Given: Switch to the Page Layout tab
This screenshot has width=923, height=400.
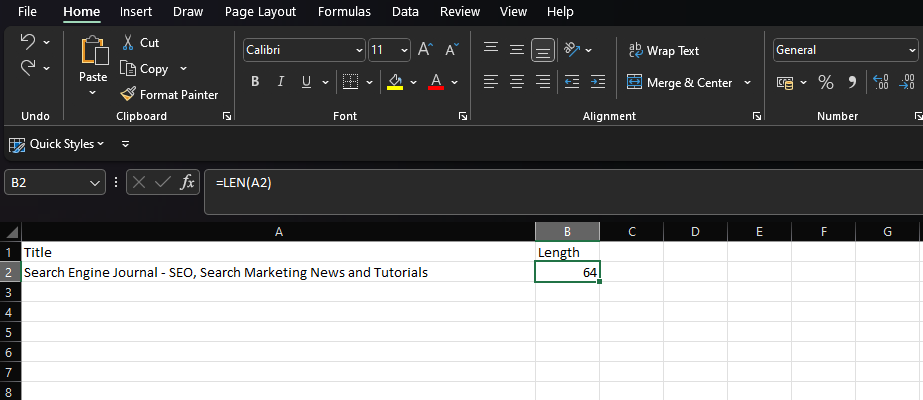Looking at the screenshot, I should point(260,12).
